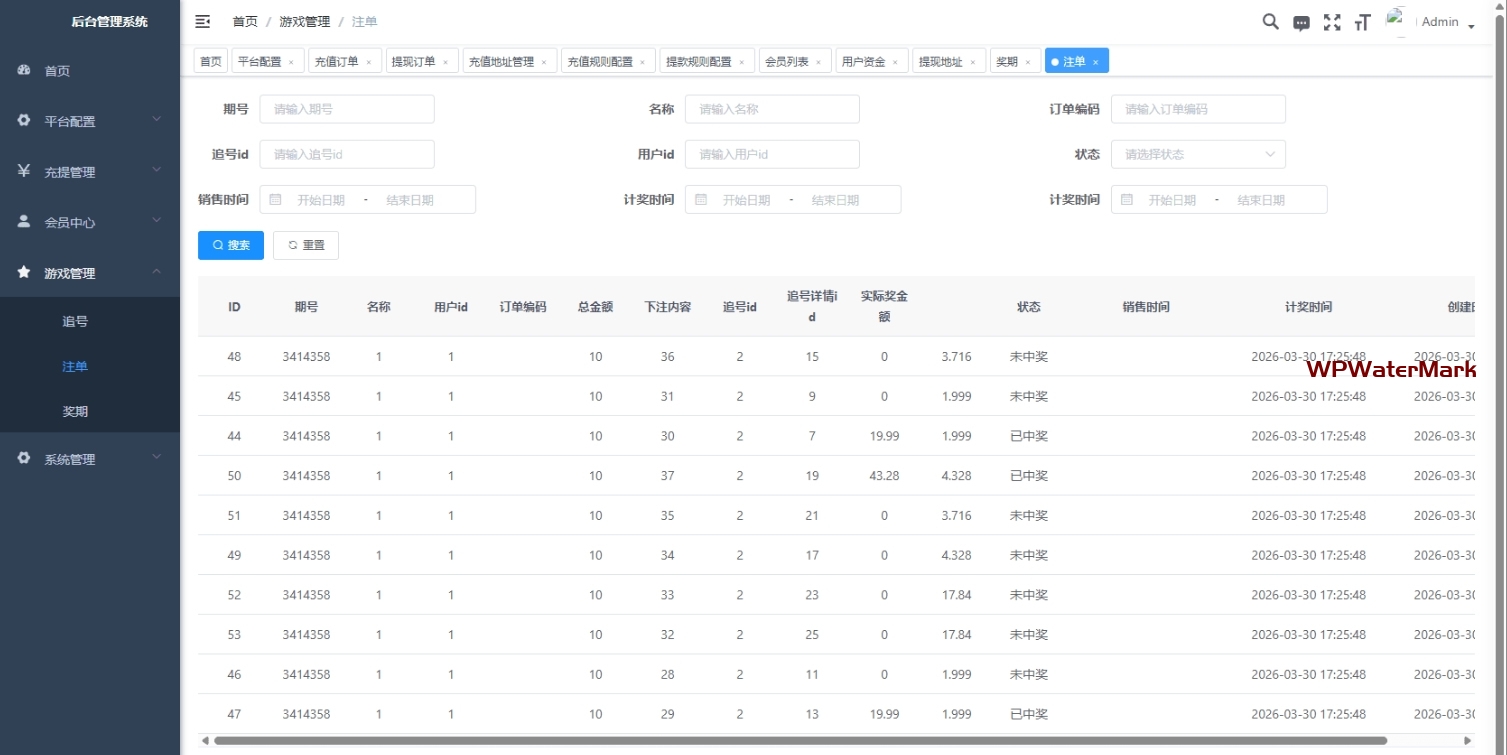Open the 状态 select dropdown
The image size is (1507, 755).
[x=1197, y=155]
